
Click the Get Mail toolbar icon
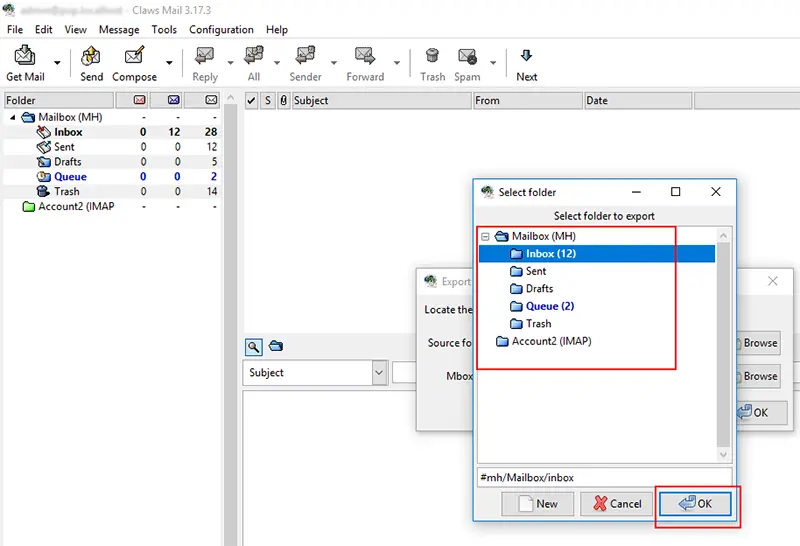[x=24, y=55]
